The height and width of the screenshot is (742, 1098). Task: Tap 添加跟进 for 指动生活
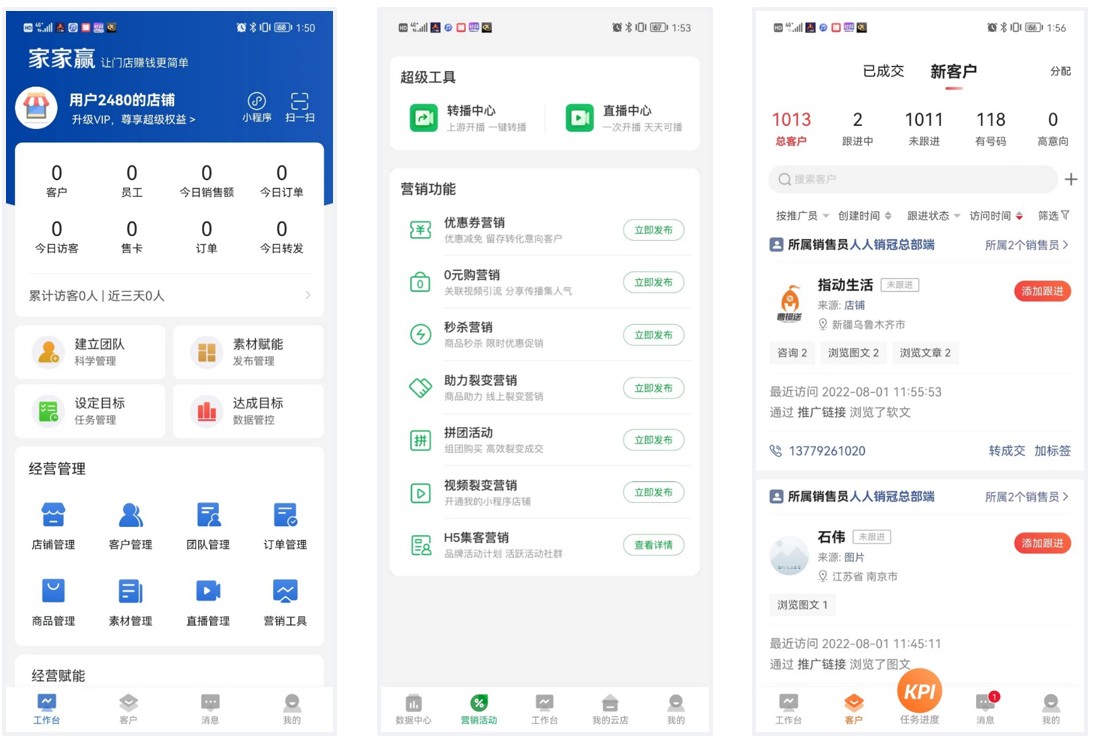click(x=1042, y=291)
